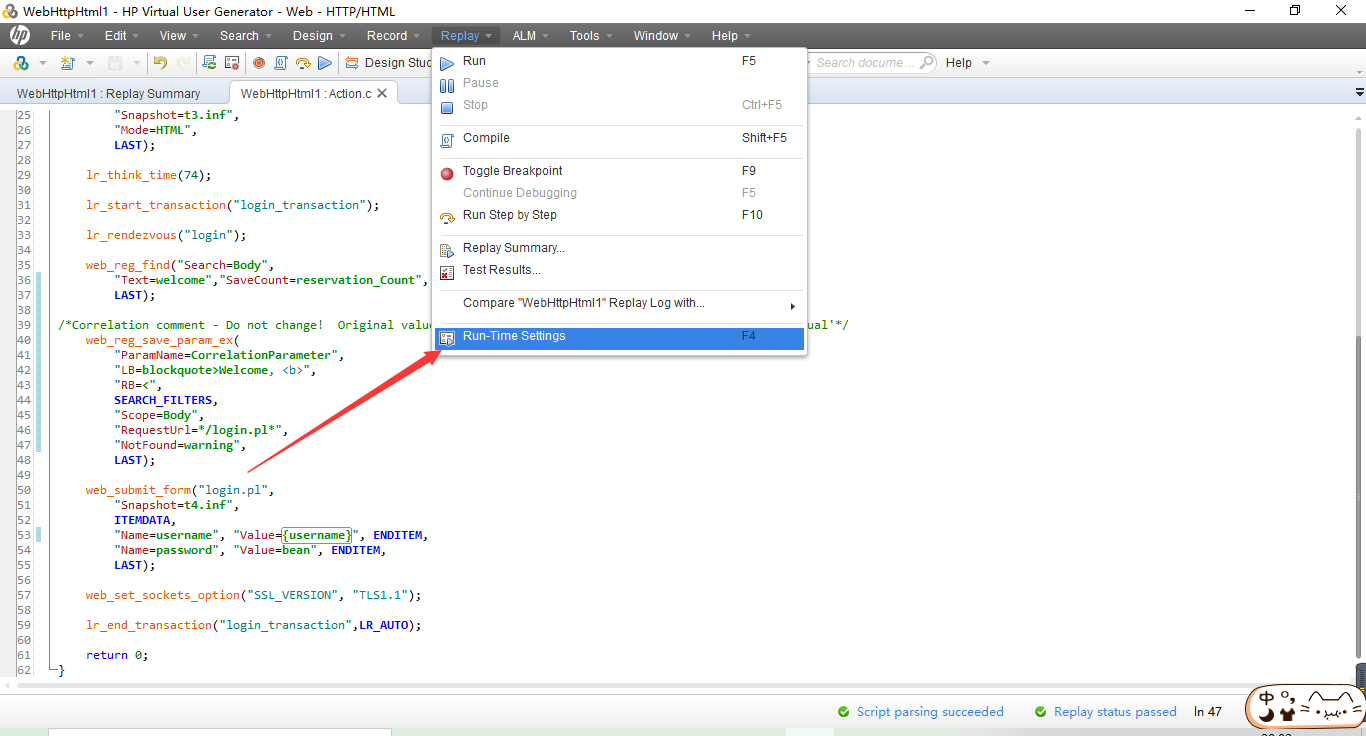Open the toolbar Help dropdown
The height and width of the screenshot is (736, 1366).
coord(967,62)
